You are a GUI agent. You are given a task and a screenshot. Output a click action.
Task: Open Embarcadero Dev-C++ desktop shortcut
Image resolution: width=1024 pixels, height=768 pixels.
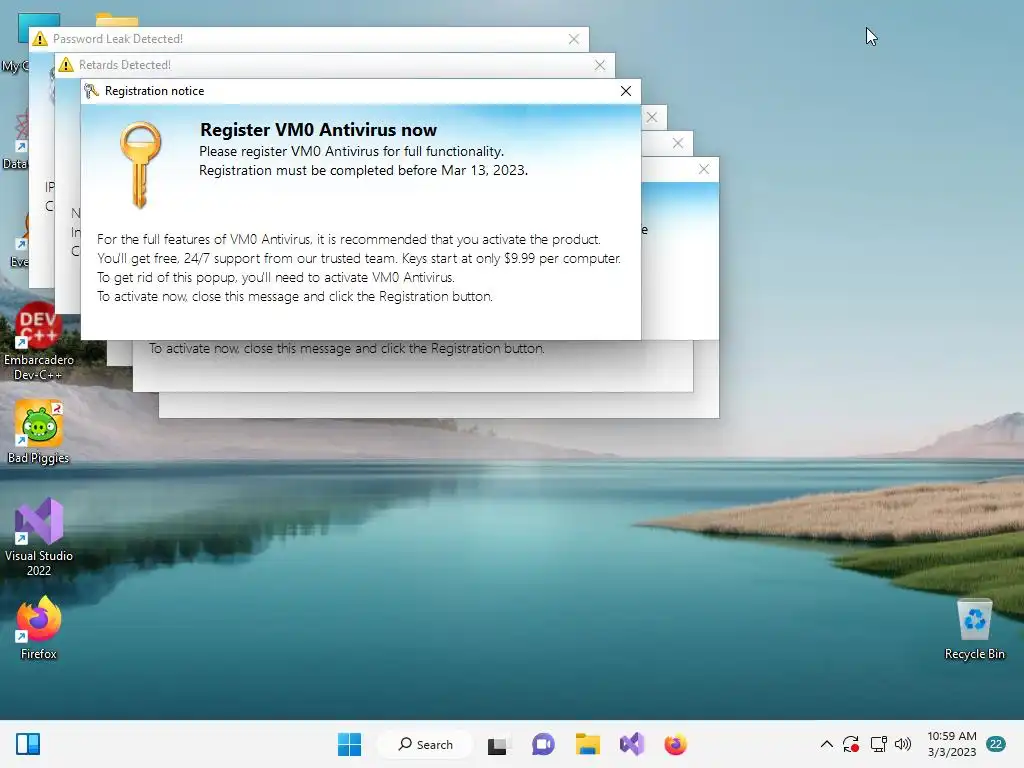point(39,342)
